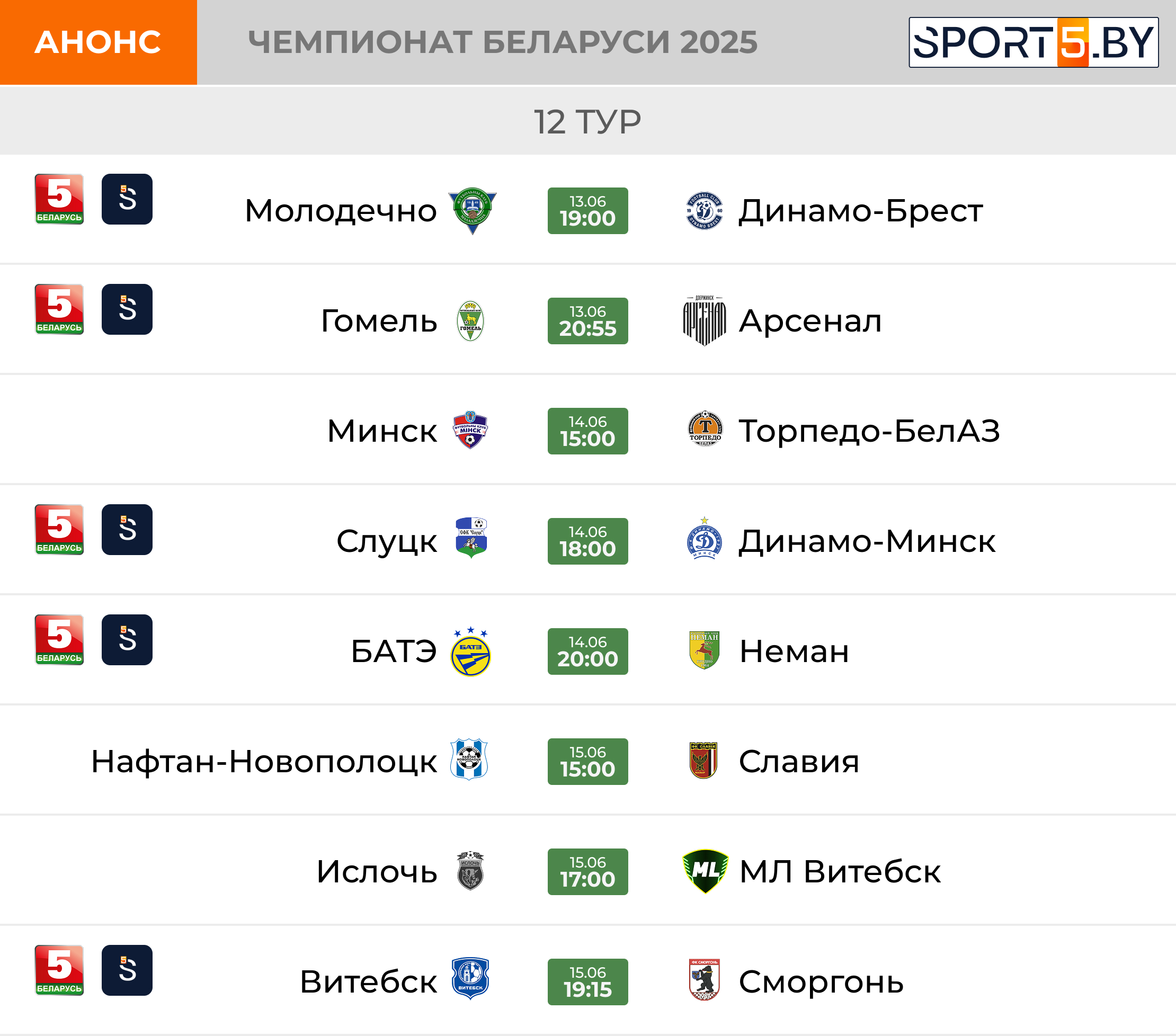Open the dark Sport5 app icon beside Гомель

(127, 309)
